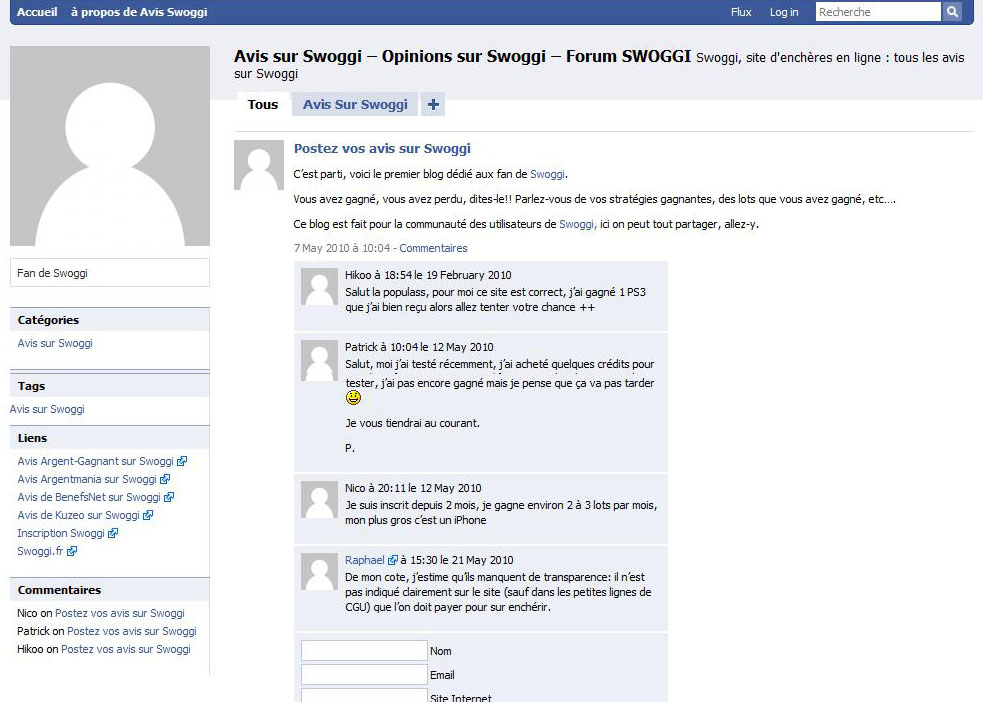Click external link icon next to Raphael
Viewport: 983px width, 702px height.
tap(392, 560)
